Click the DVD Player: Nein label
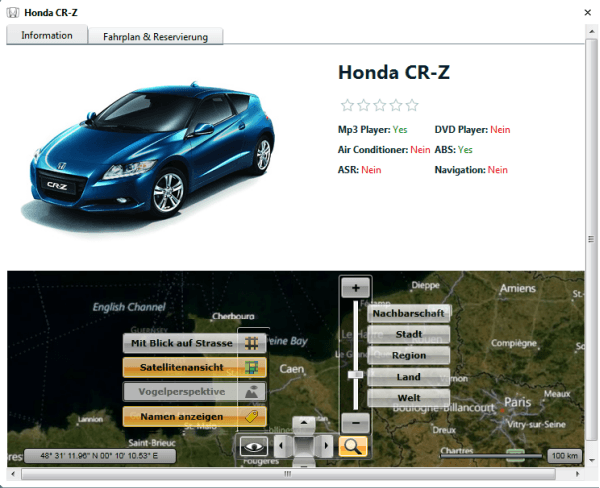 point(472,130)
